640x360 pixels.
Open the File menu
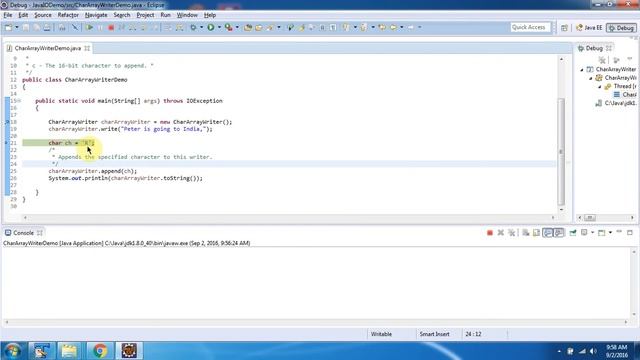click(8, 15)
